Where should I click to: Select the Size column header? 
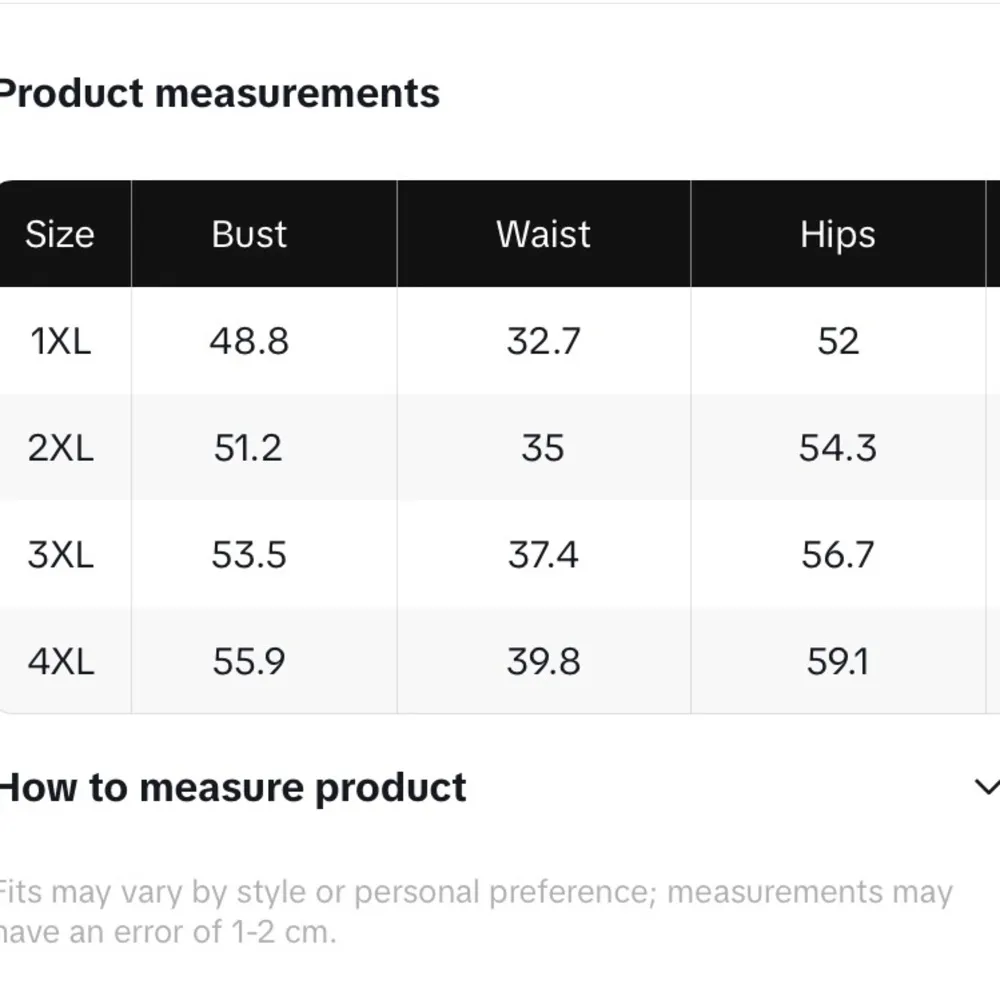tap(60, 234)
